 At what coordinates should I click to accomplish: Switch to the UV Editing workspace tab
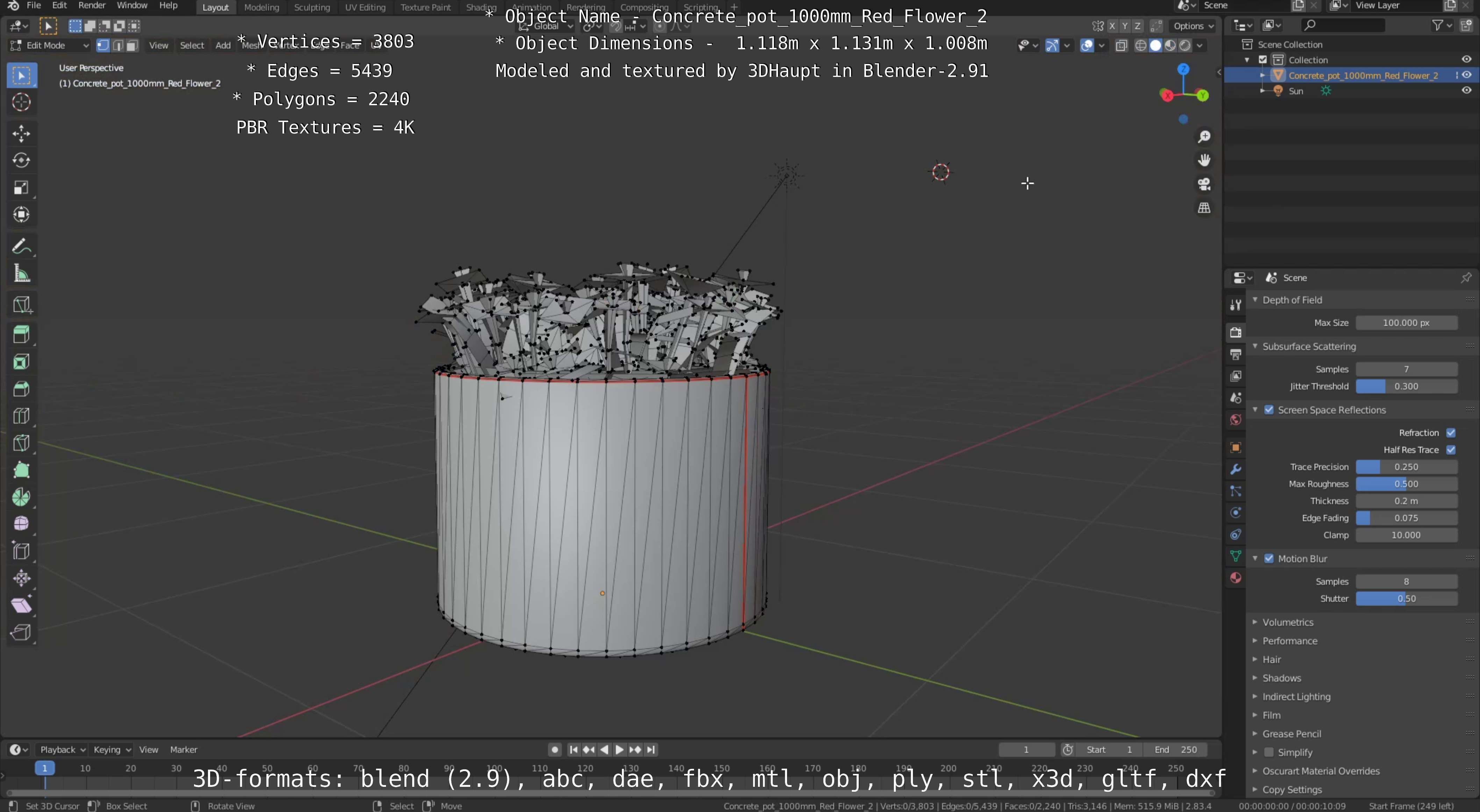(x=365, y=7)
